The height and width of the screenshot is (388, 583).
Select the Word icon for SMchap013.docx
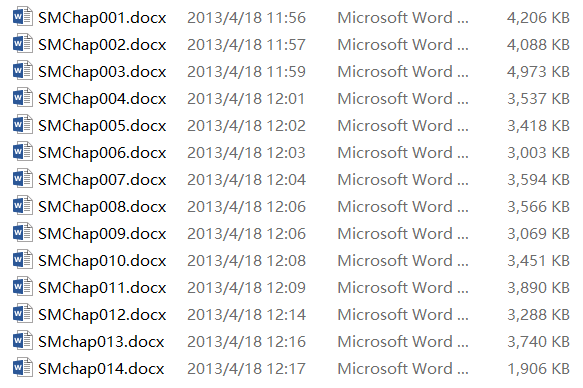23,341
